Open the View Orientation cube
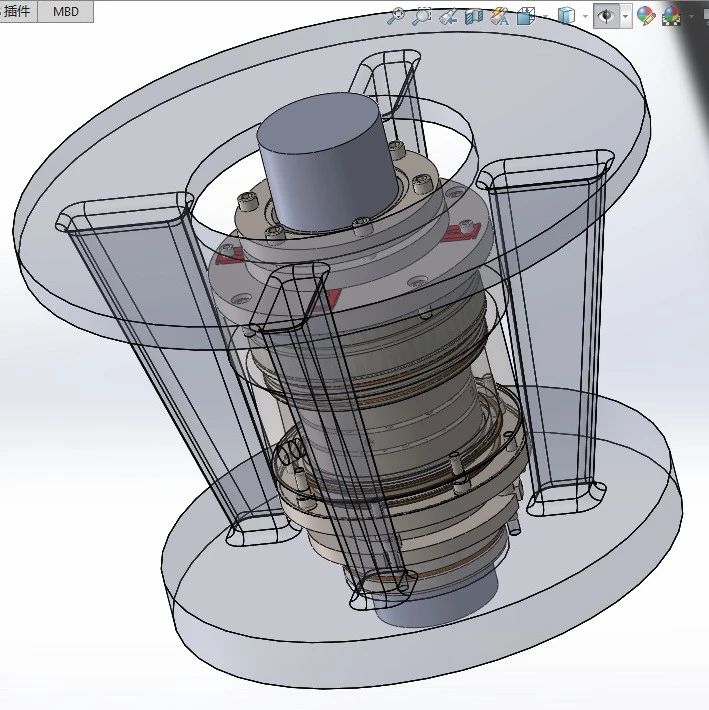The height and width of the screenshot is (710, 709). (526, 16)
